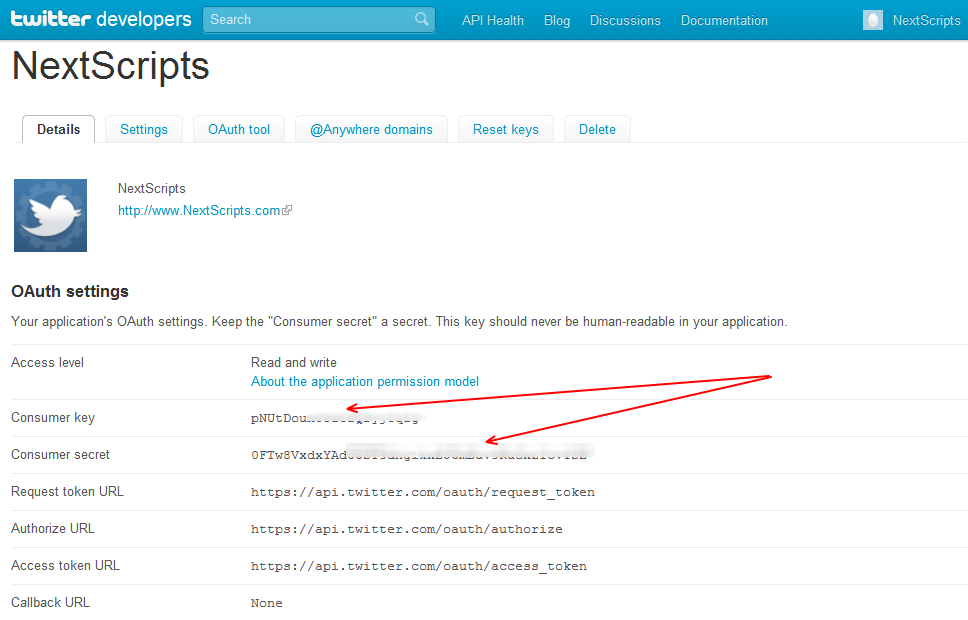Click the search magnifier icon

(422, 19)
